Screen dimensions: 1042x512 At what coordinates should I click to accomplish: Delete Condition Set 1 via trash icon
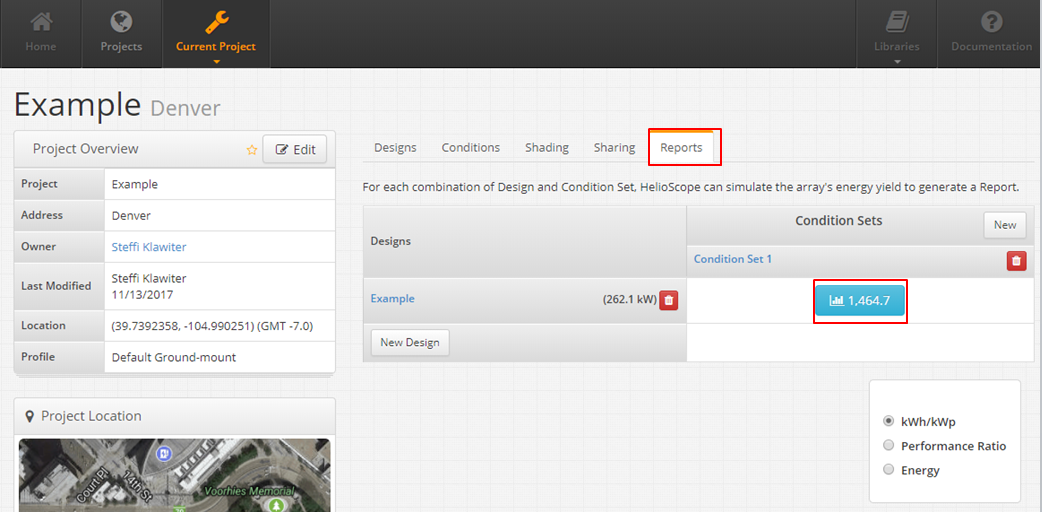tap(1016, 260)
